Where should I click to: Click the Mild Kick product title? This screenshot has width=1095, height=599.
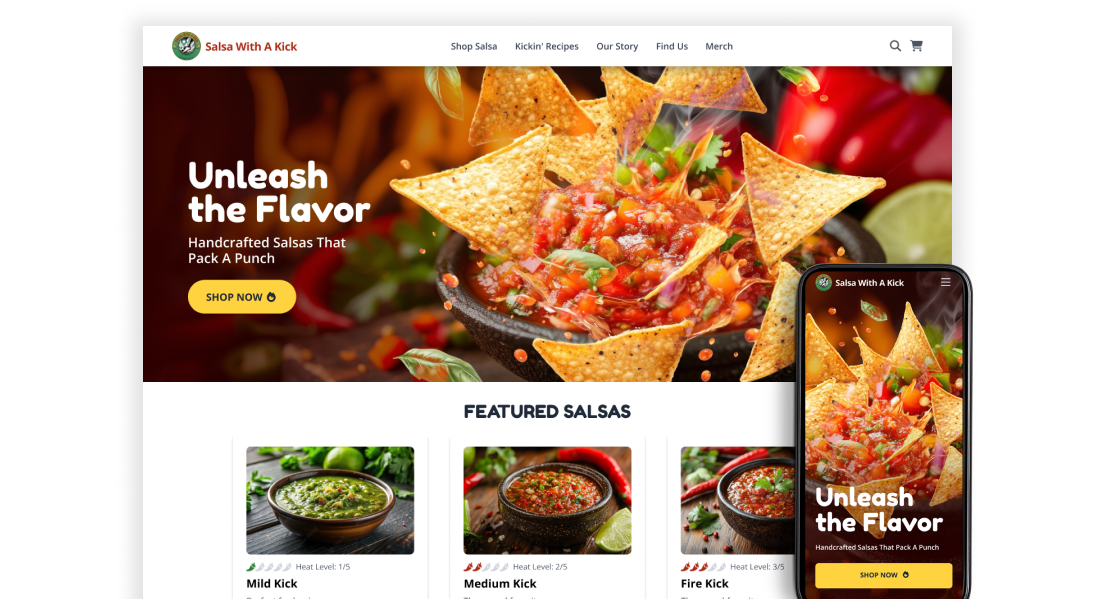(x=272, y=584)
